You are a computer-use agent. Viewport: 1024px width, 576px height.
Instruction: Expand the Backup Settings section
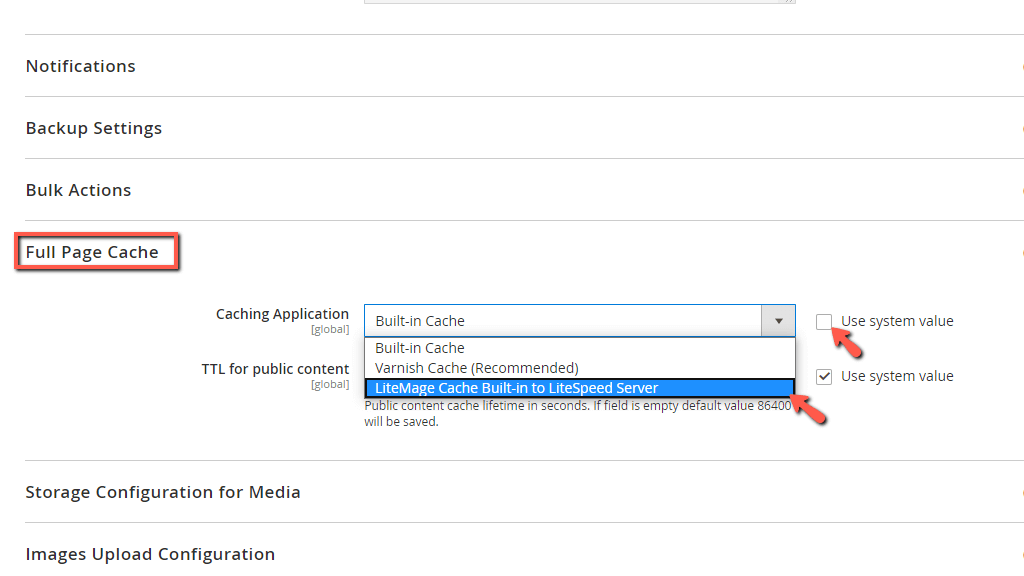pyautogui.click(x=93, y=128)
